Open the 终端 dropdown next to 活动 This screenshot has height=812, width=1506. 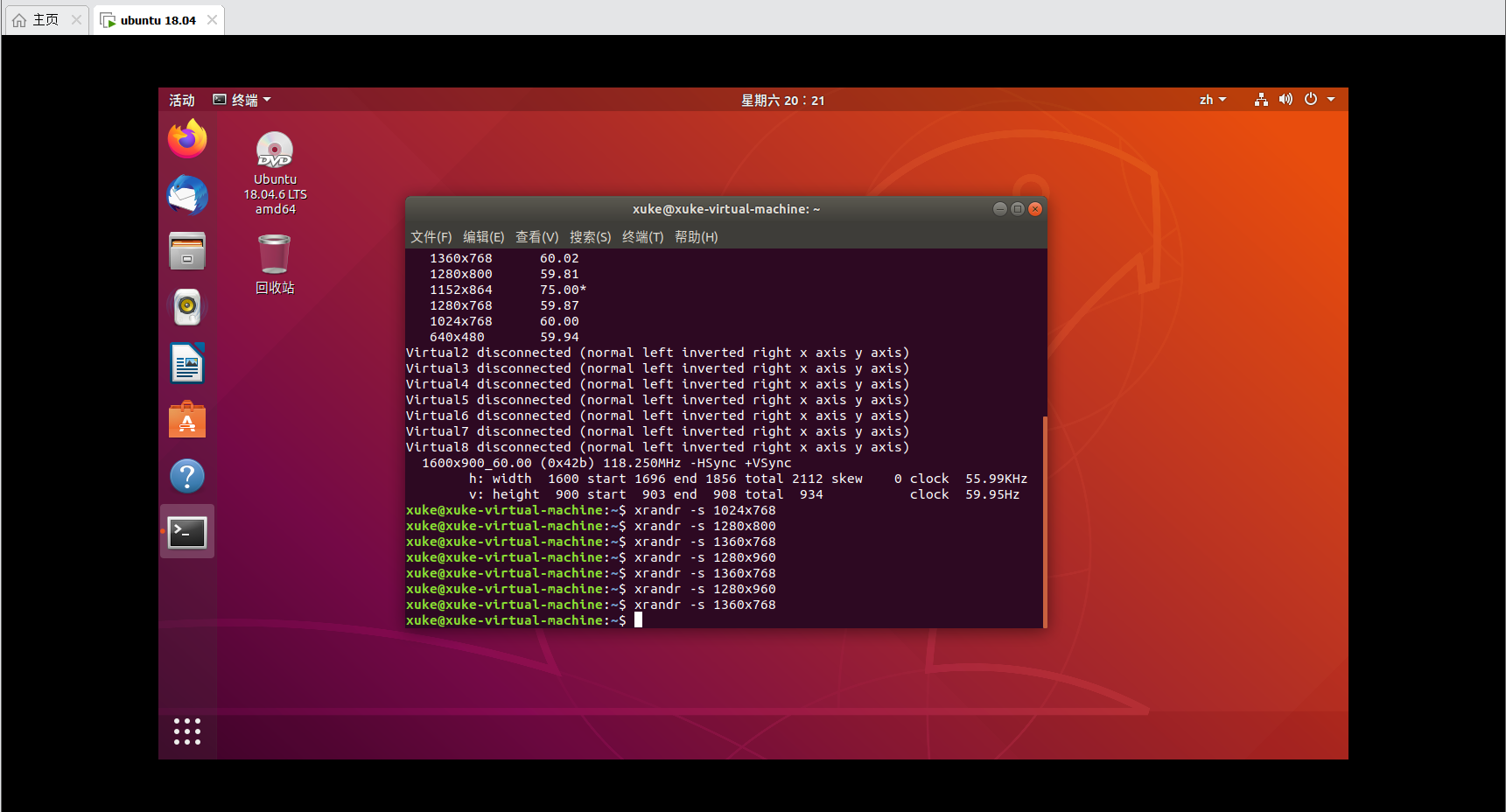pyautogui.click(x=242, y=99)
